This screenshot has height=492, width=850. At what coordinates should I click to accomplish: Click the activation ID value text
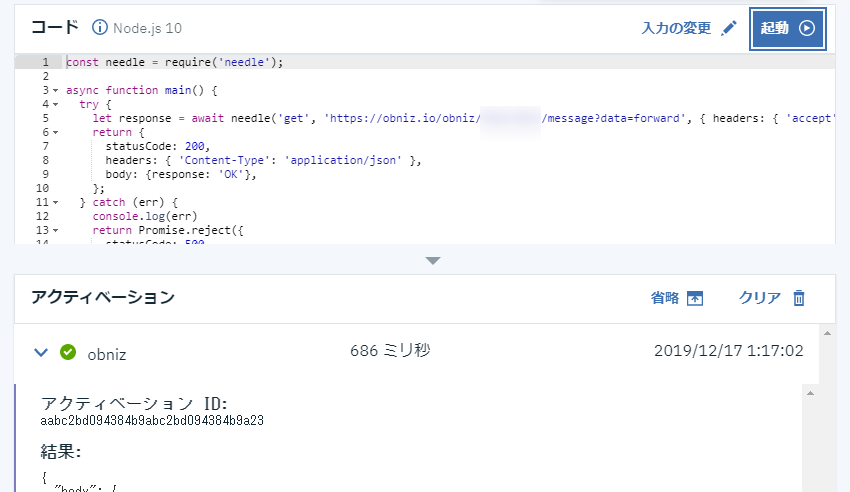pyautogui.click(x=152, y=421)
